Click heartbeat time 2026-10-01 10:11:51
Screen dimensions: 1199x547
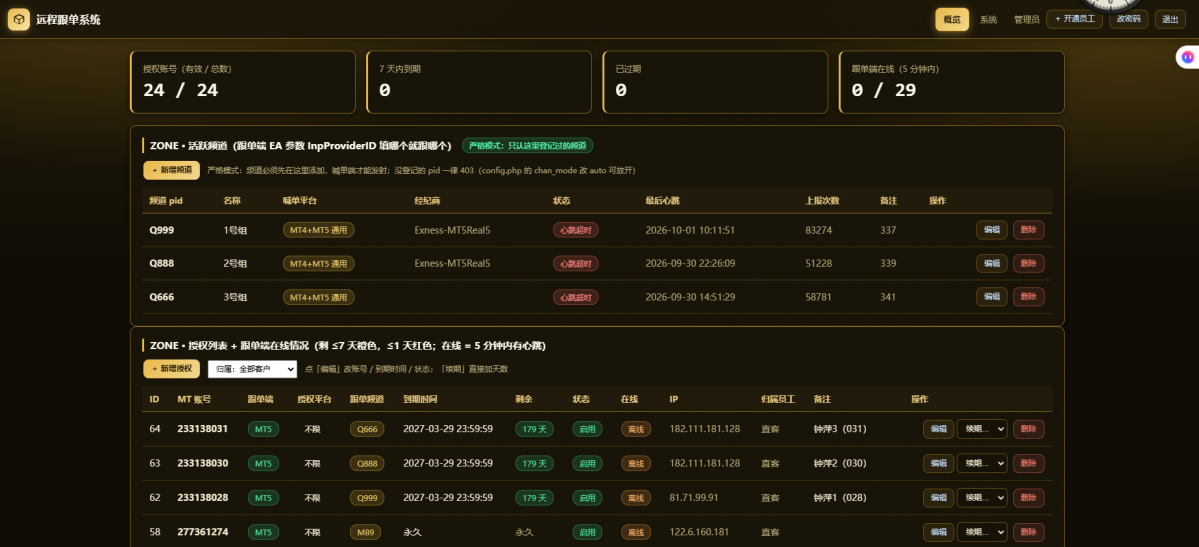pyautogui.click(x=690, y=230)
